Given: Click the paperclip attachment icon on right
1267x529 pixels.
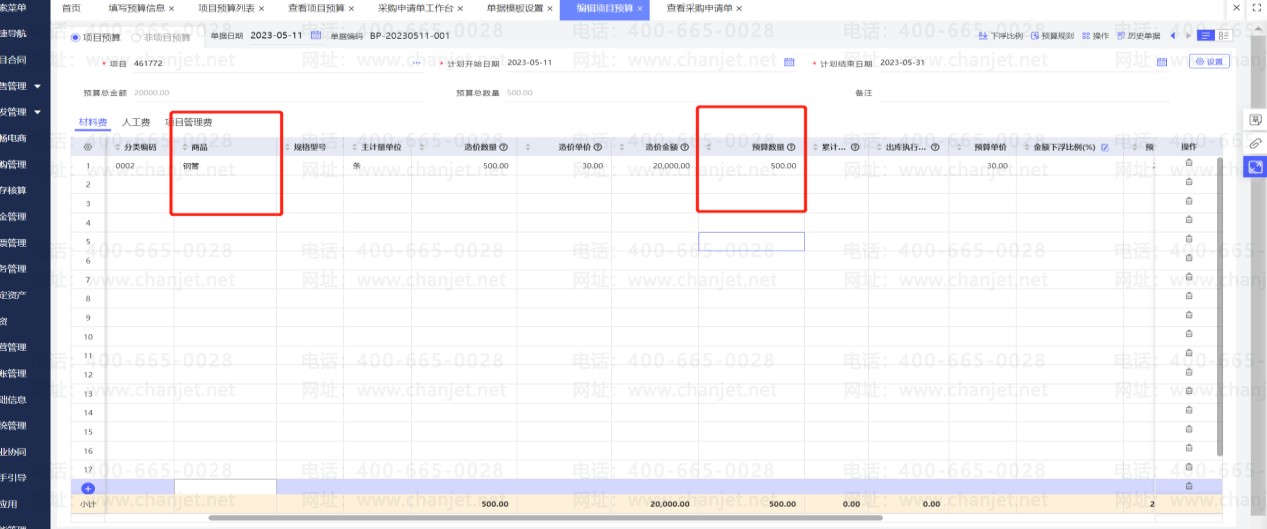Looking at the screenshot, I should click(x=1255, y=143).
